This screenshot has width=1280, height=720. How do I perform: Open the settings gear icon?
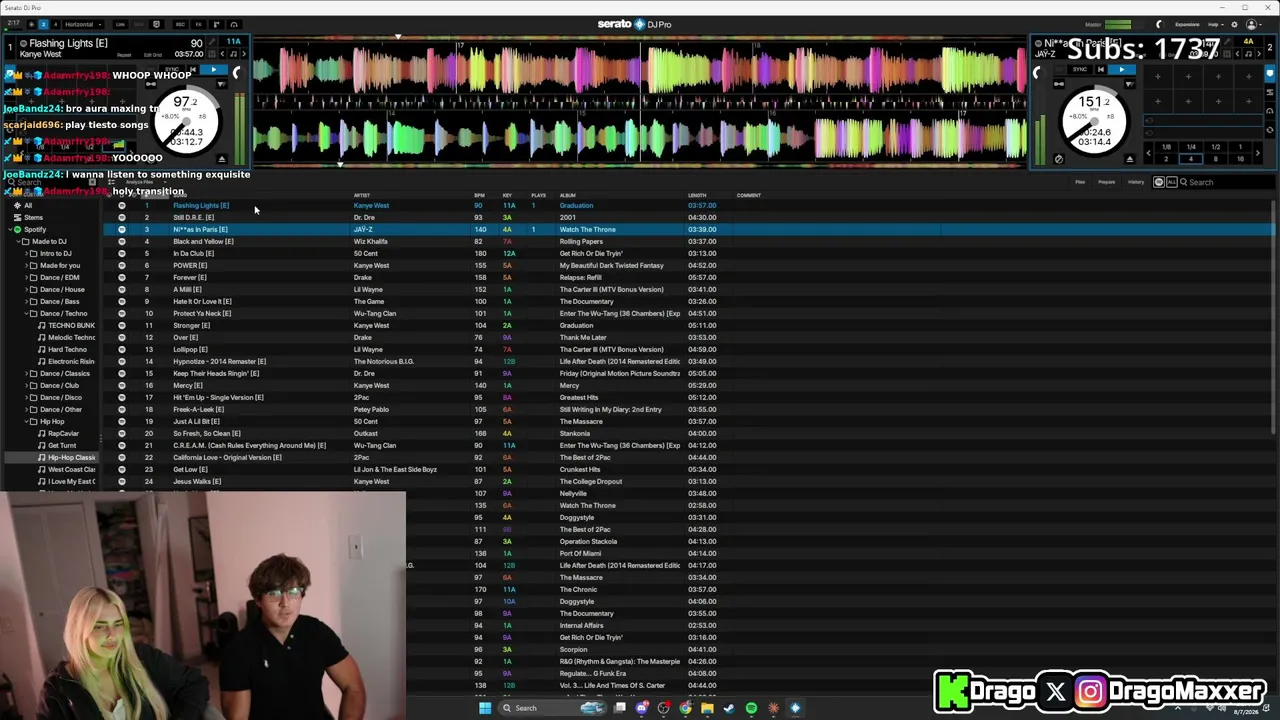pos(1233,24)
